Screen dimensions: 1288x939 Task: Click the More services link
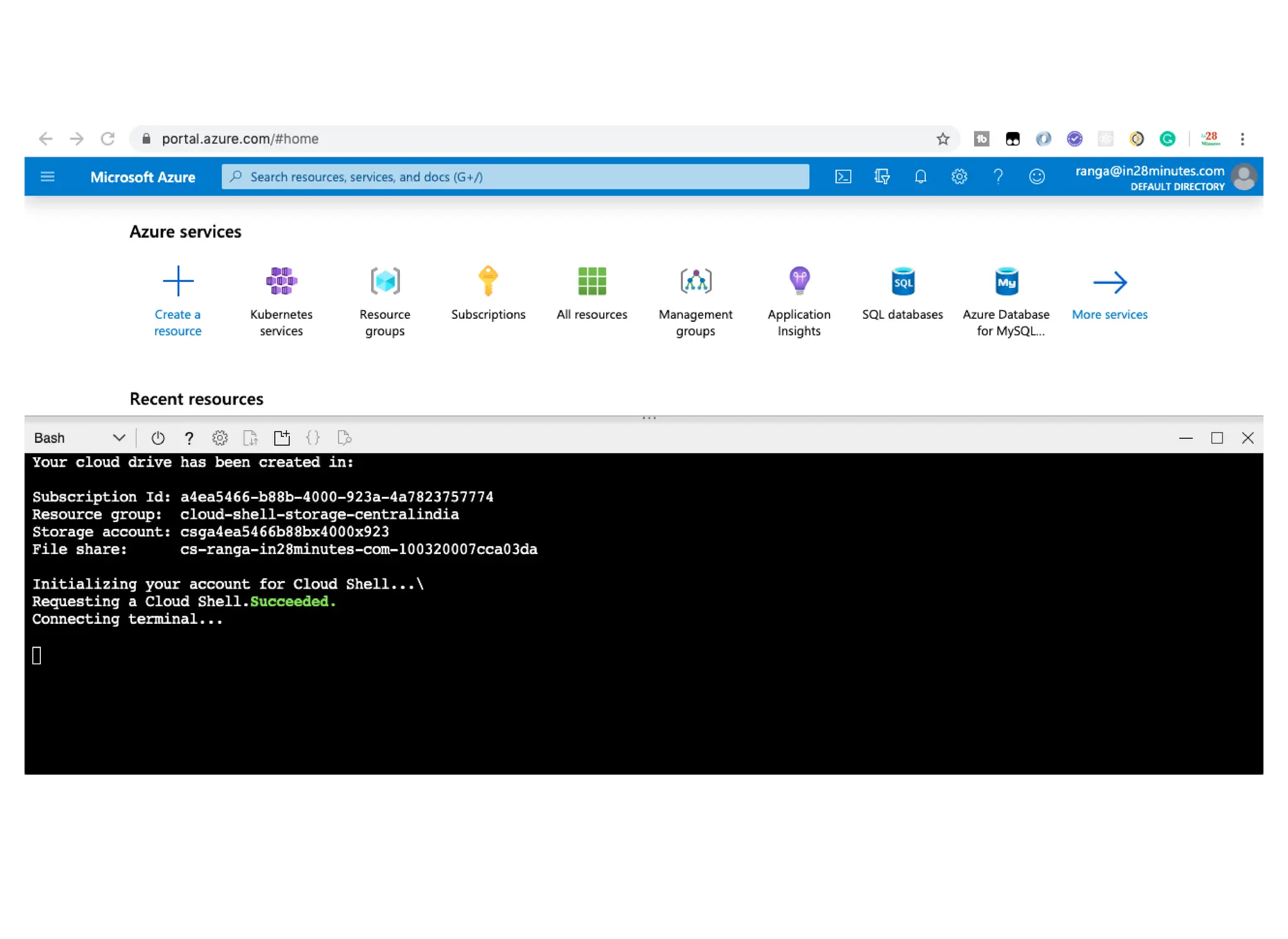pos(1109,314)
